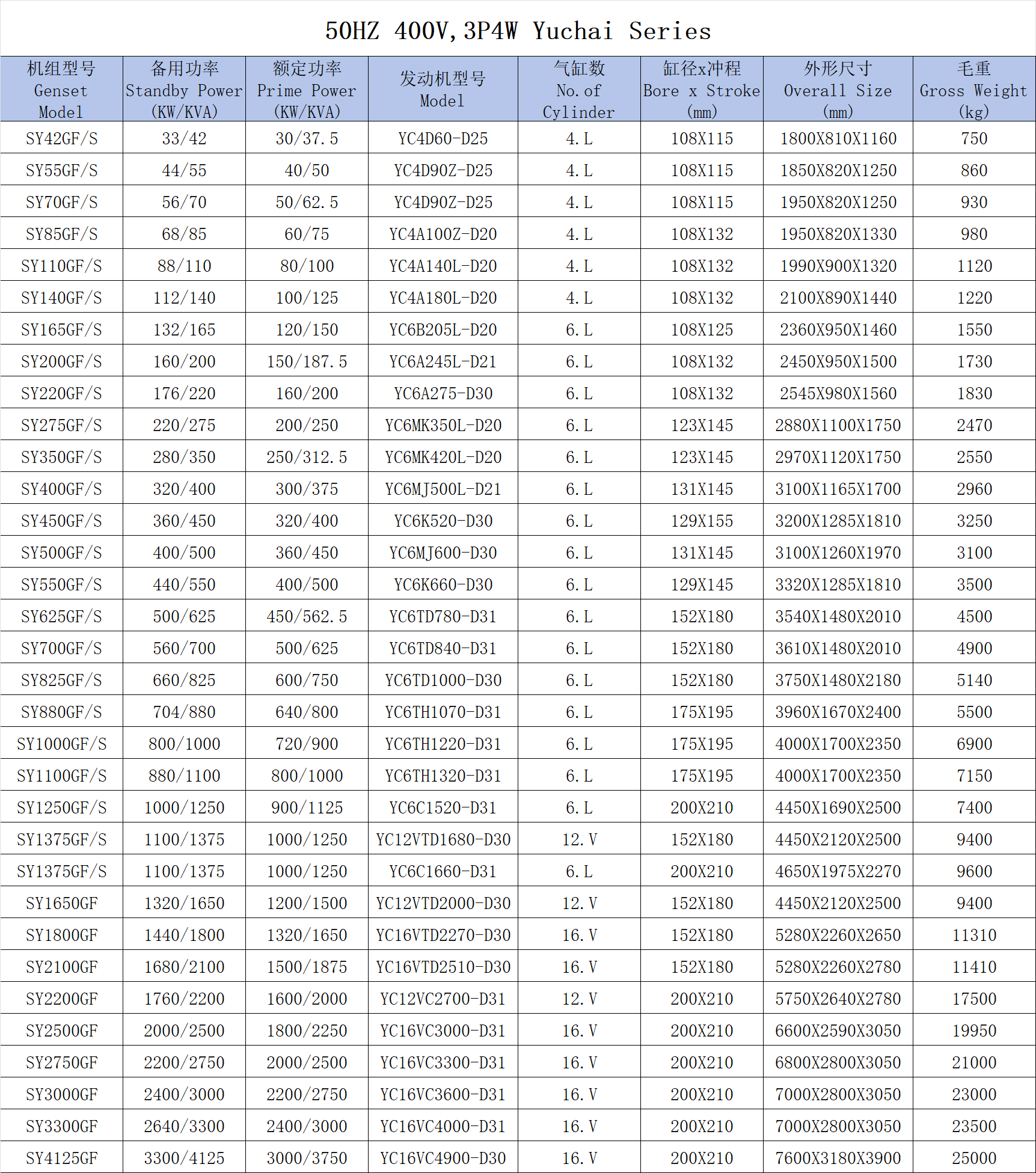
Task: Select overall size 7600X3180X3900 cell
Action: (838, 1158)
